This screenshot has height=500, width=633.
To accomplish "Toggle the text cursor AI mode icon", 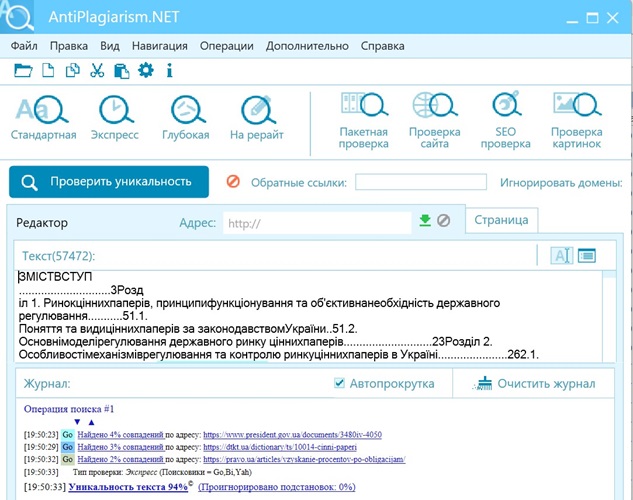I will point(562,255).
